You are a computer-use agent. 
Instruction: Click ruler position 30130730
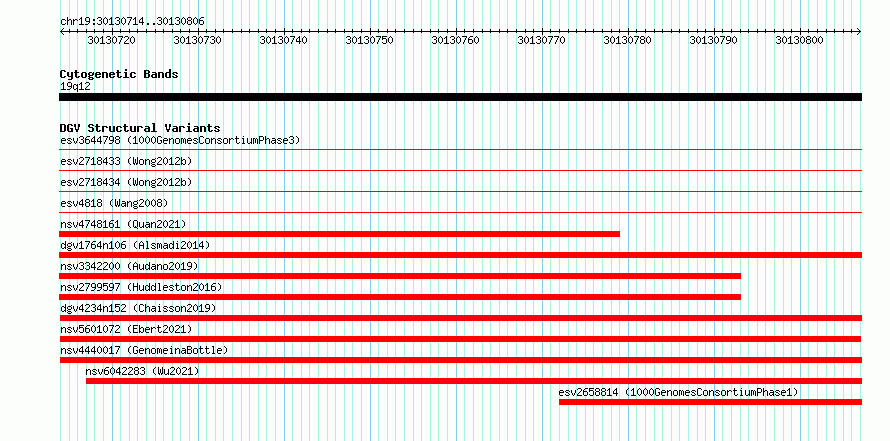tap(198, 40)
